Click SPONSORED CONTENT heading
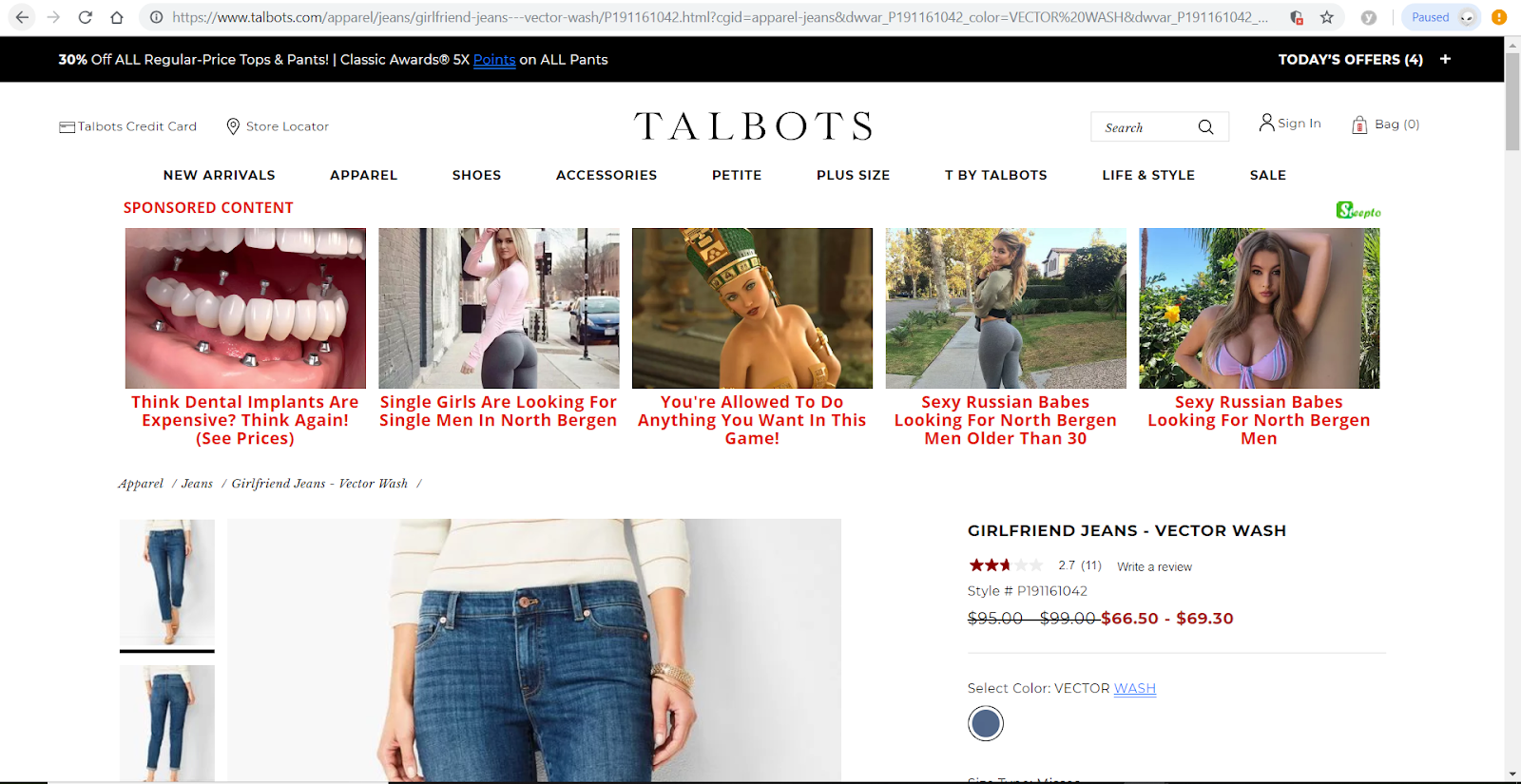The height and width of the screenshot is (784, 1521). coord(208,208)
